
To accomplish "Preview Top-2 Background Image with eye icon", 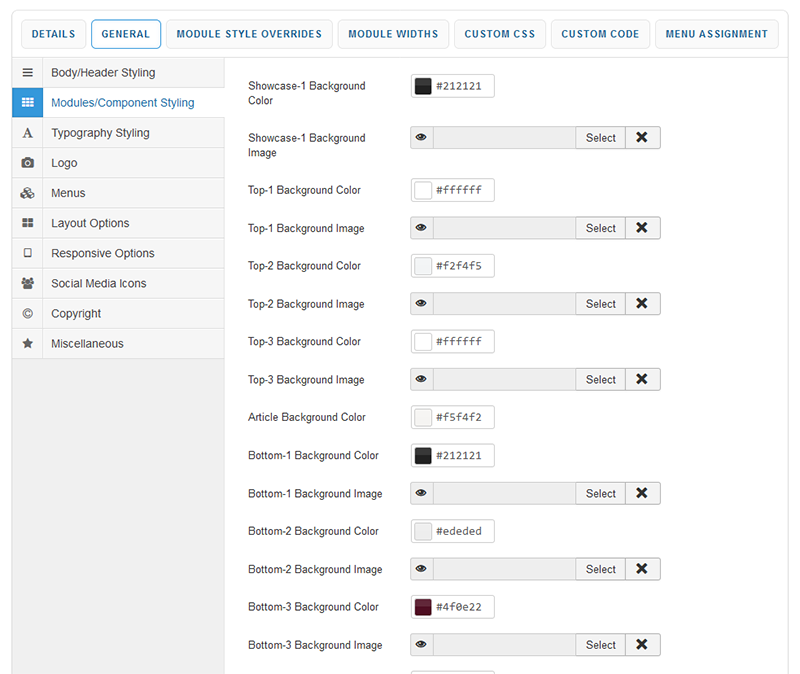I will point(421,304).
